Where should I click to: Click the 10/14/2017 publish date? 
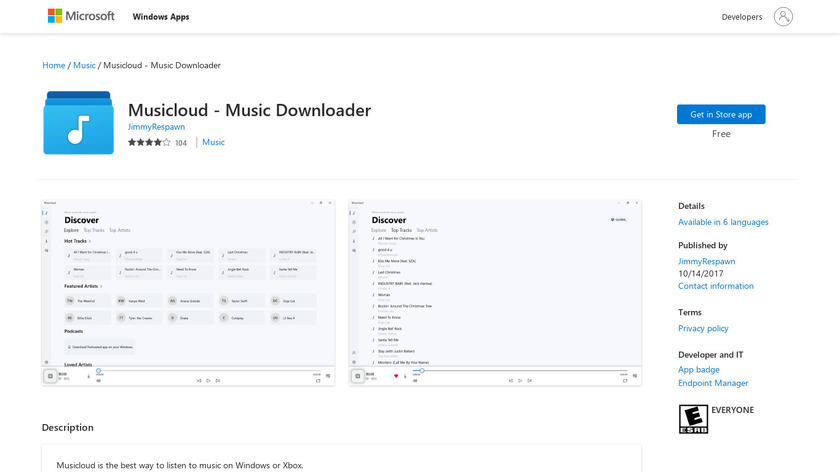(701, 274)
